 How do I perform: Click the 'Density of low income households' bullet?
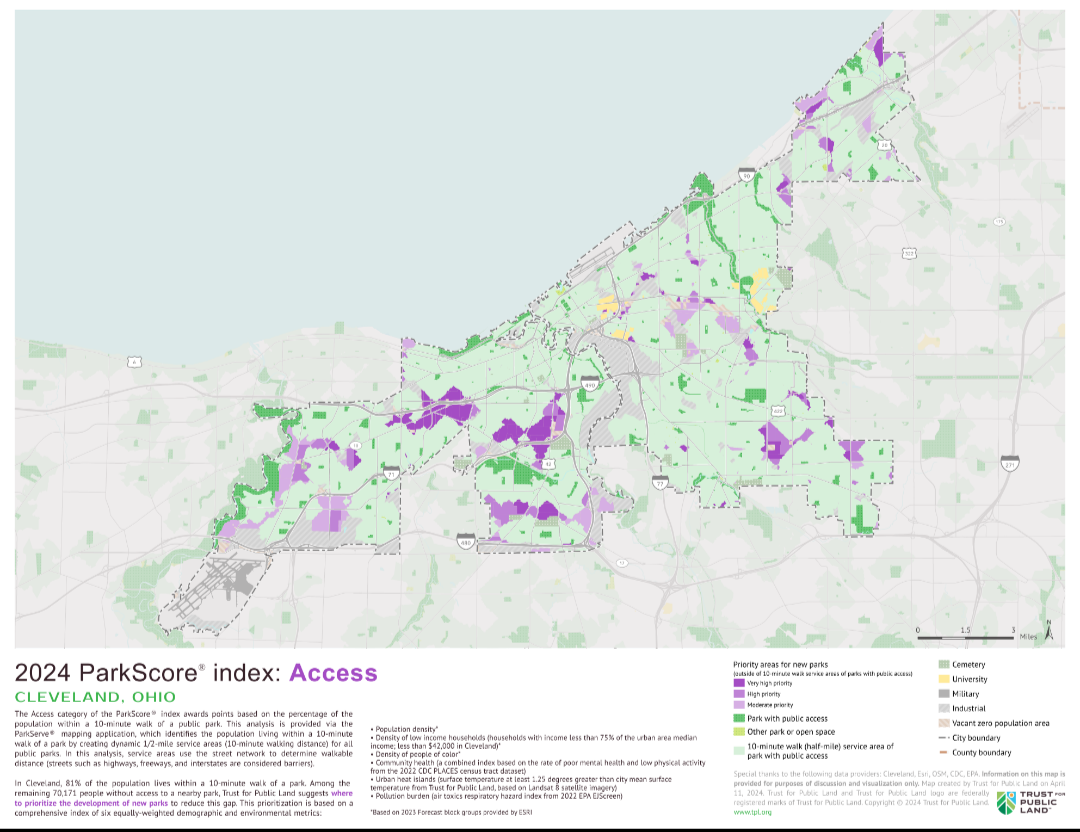click(534, 742)
